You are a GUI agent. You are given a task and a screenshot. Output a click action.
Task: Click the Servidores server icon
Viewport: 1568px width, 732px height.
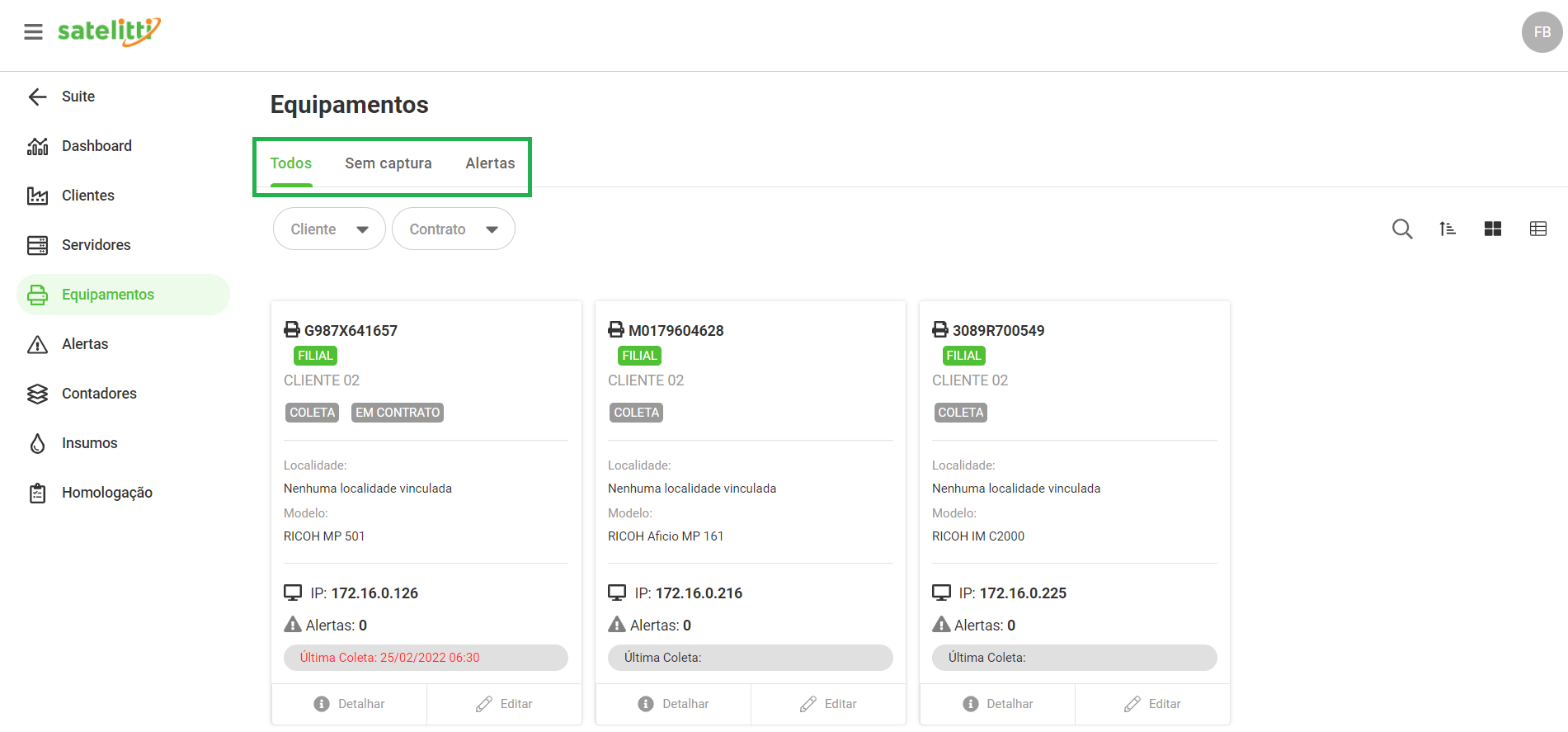(37, 245)
